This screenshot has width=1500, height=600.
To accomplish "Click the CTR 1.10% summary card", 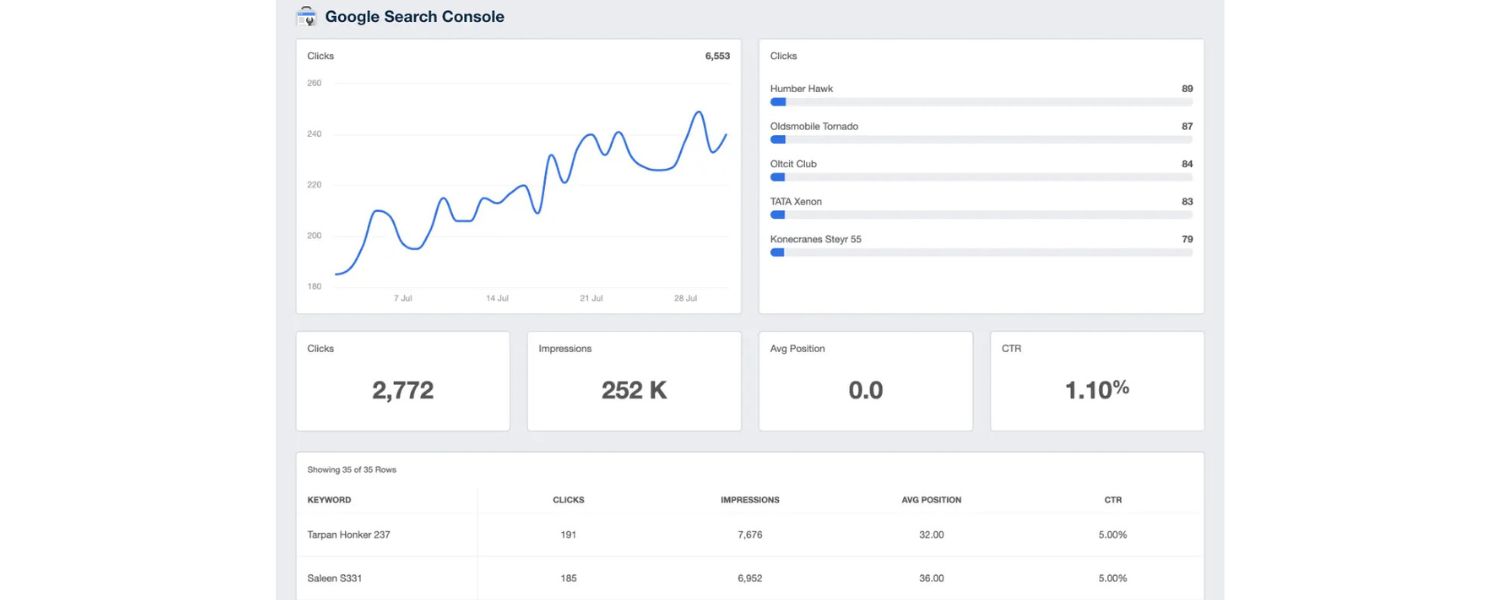I will tap(1097, 380).
